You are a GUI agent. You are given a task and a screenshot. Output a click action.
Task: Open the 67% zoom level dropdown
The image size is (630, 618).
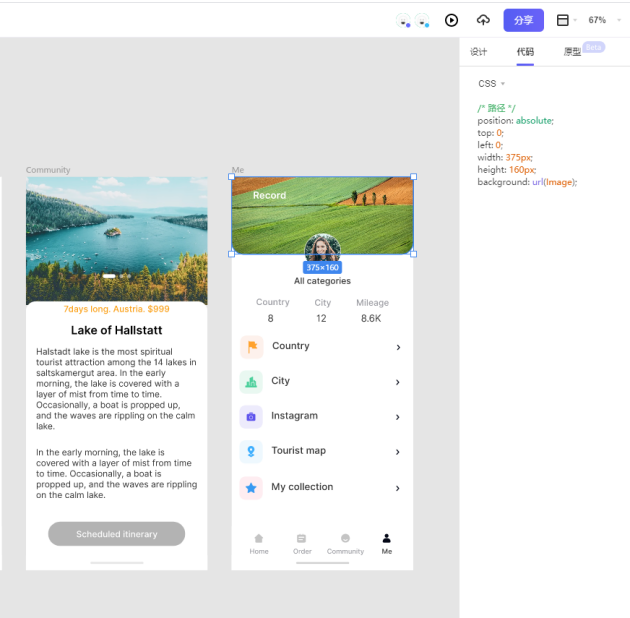[x=601, y=20]
